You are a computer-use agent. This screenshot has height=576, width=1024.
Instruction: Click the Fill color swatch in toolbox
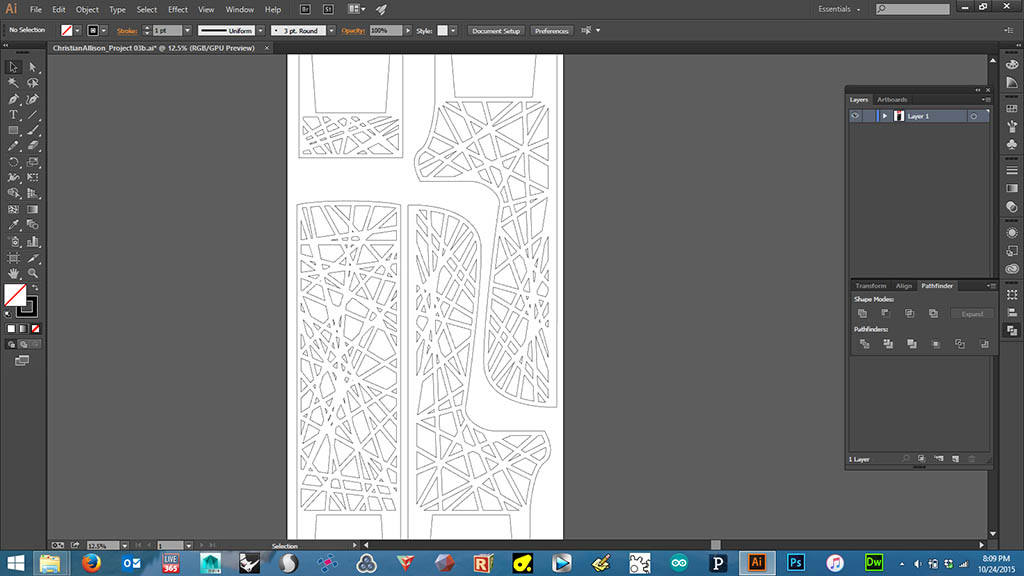pyautogui.click(x=15, y=295)
